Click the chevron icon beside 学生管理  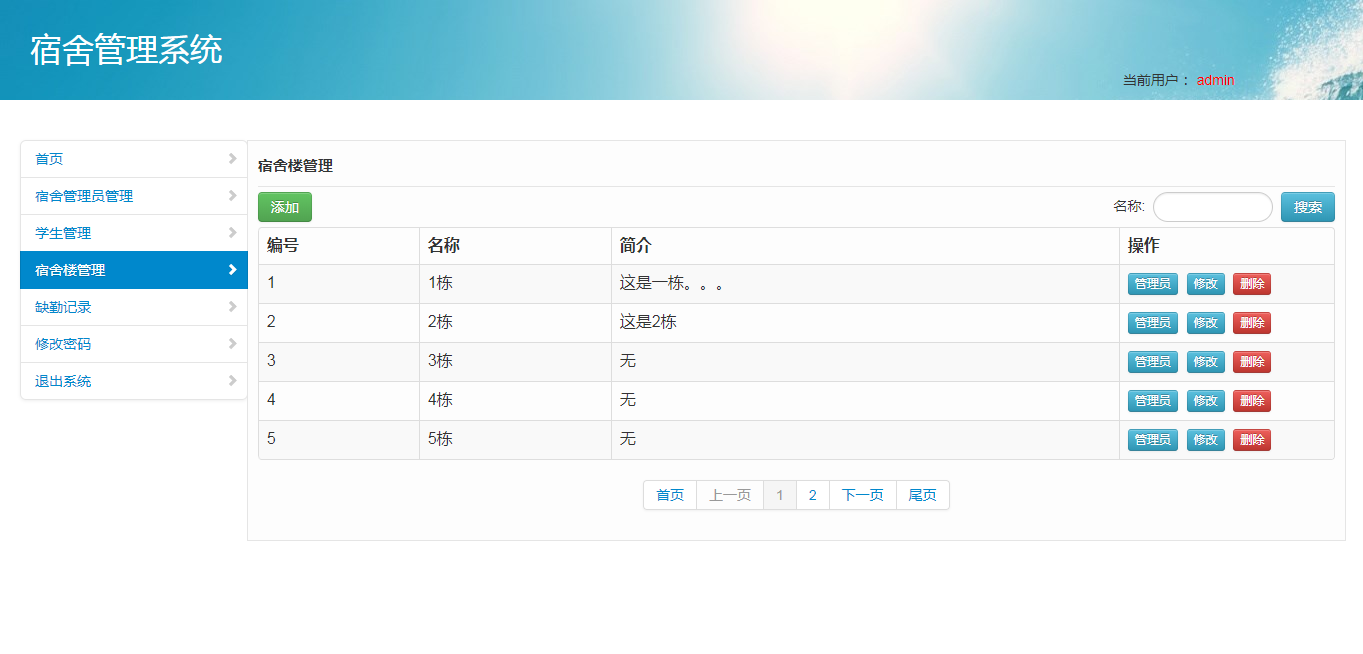pyautogui.click(x=232, y=232)
